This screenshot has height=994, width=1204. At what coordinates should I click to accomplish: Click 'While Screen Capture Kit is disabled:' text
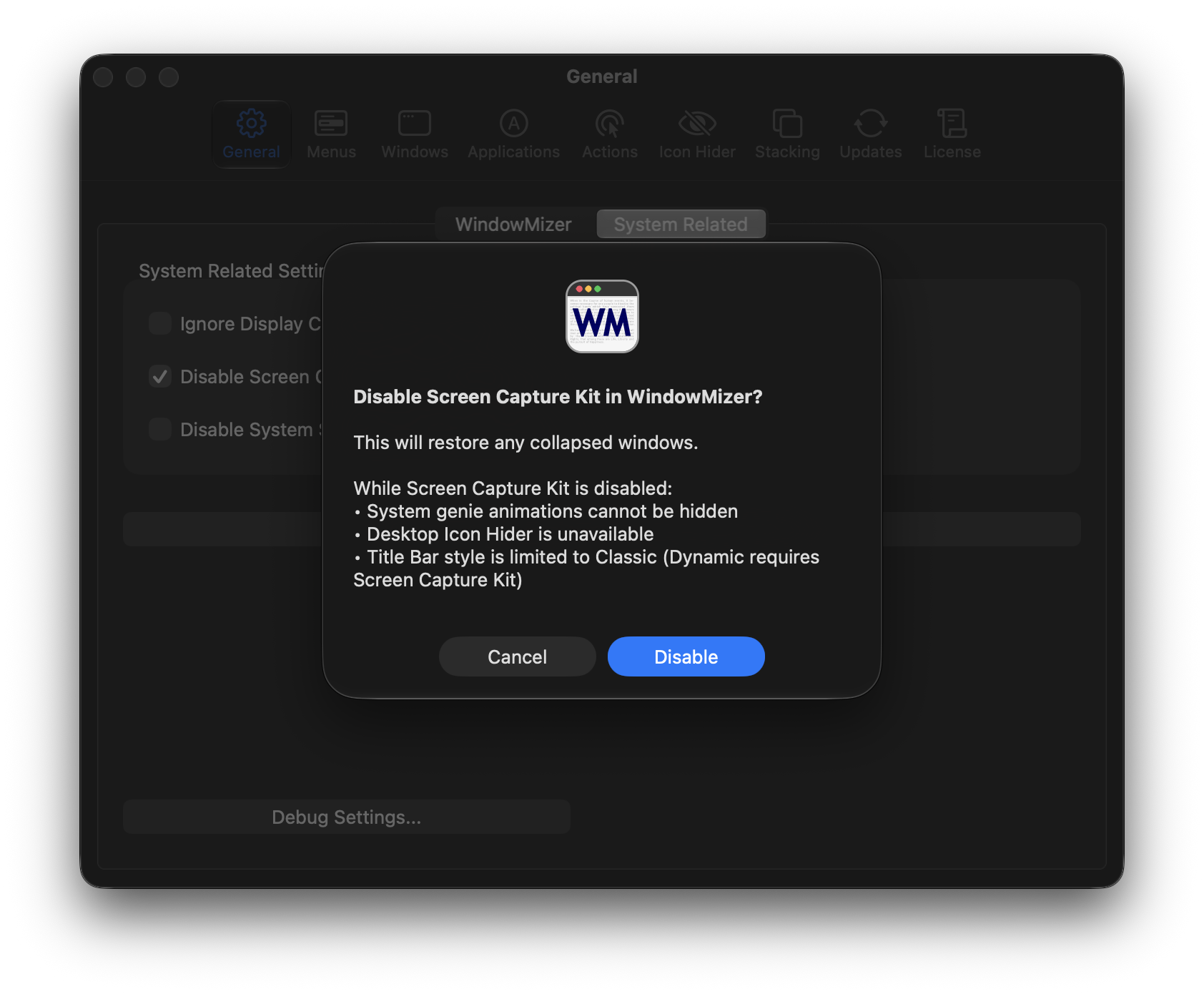[x=513, y=488]
